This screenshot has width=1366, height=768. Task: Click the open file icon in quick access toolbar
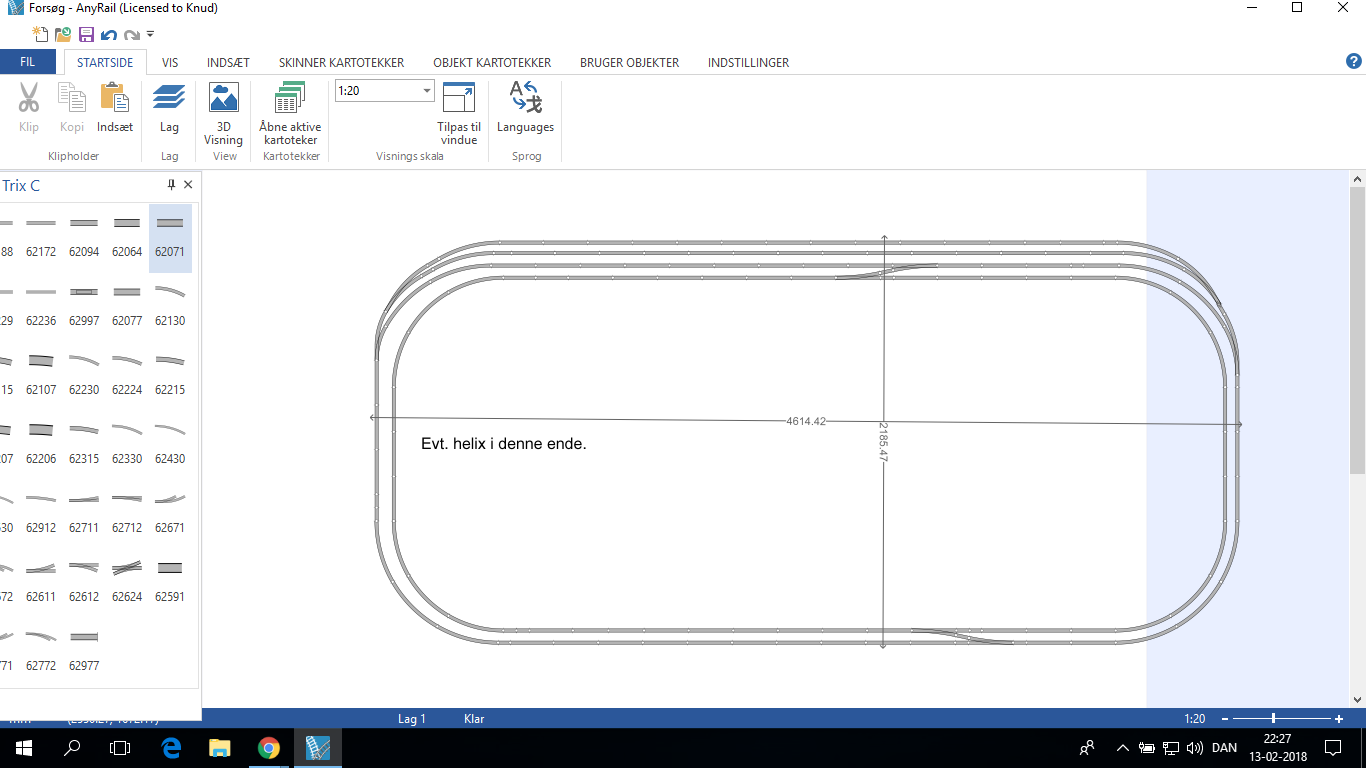click(x=63, y=34)
